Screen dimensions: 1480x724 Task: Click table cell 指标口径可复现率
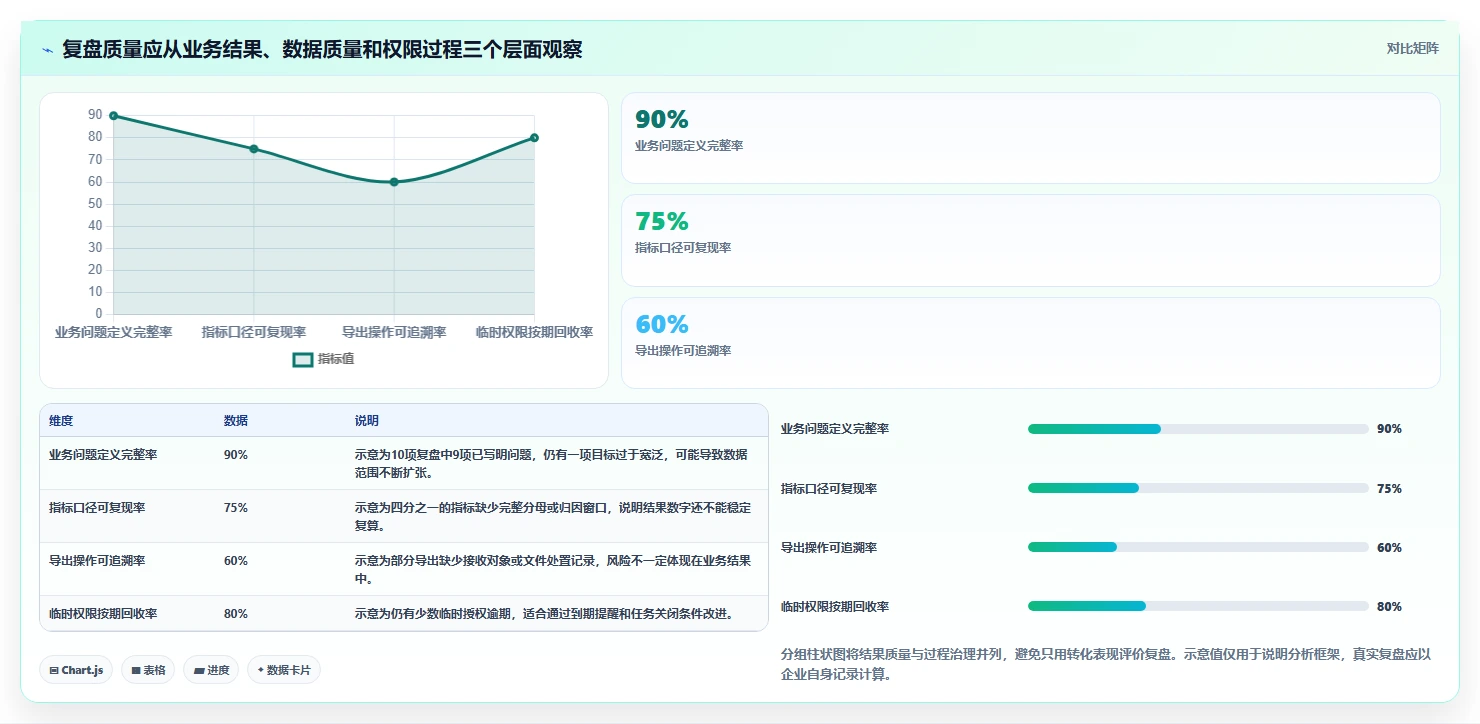click(x=97, y=507)
